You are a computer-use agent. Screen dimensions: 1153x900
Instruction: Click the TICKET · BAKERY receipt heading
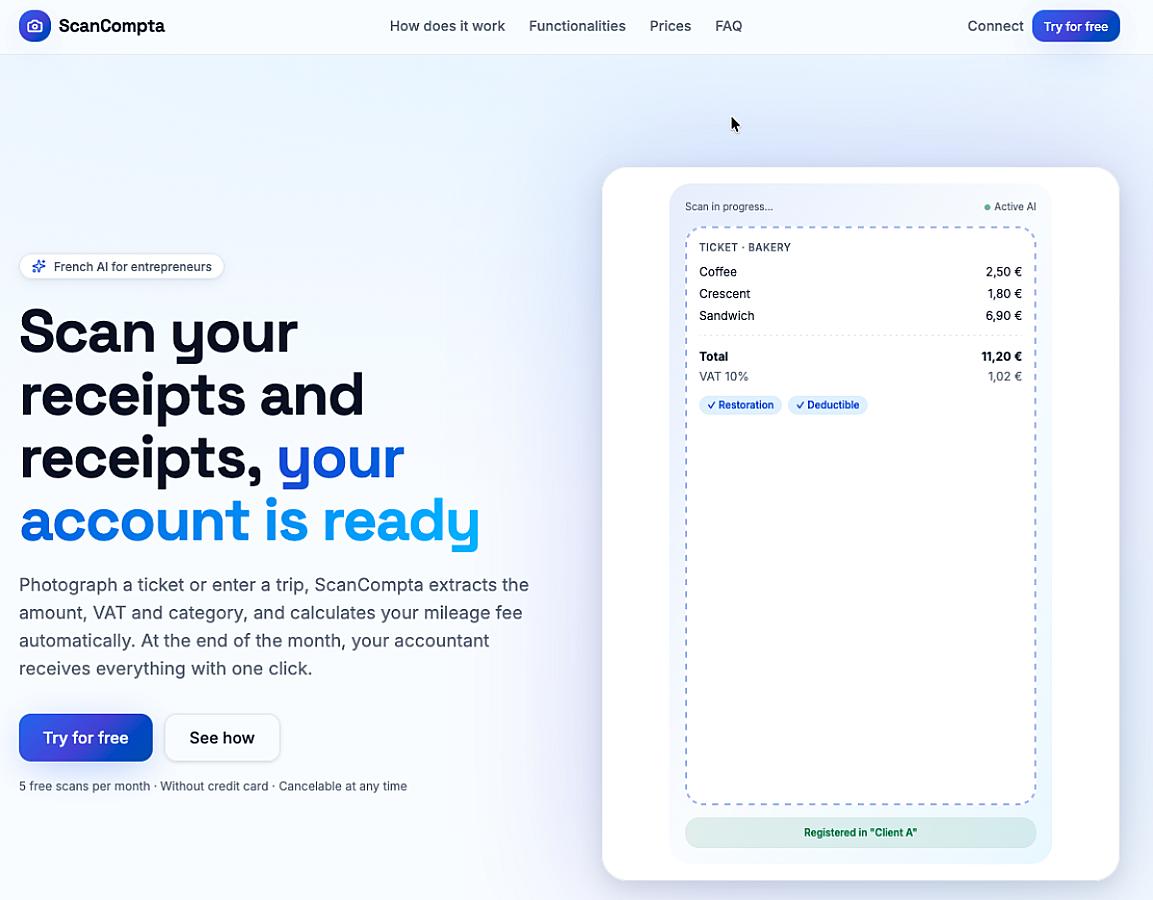(x=745, y=247)
